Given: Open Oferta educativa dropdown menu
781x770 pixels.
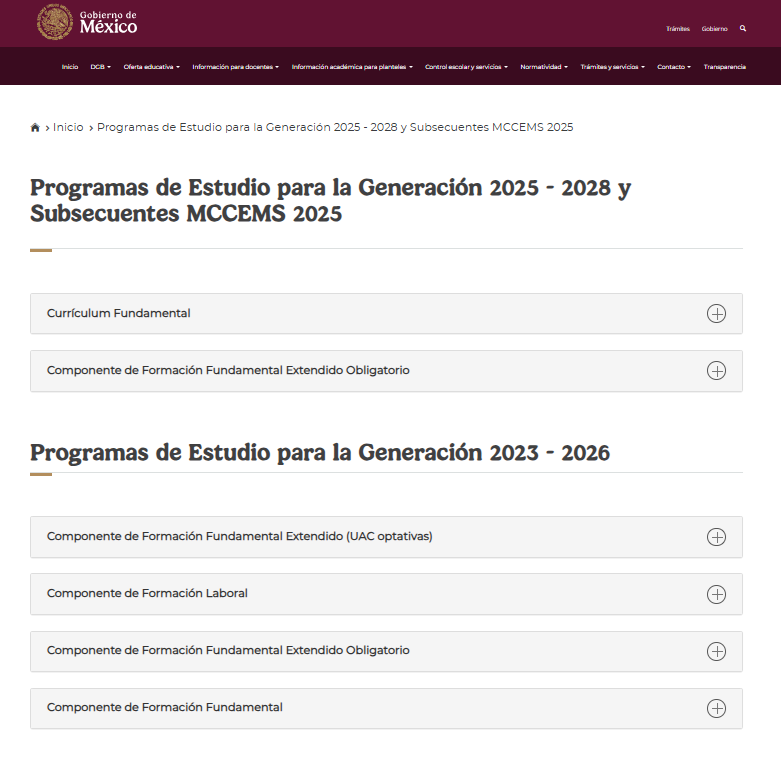Looking at the screenshot, I should click(151, 67).
